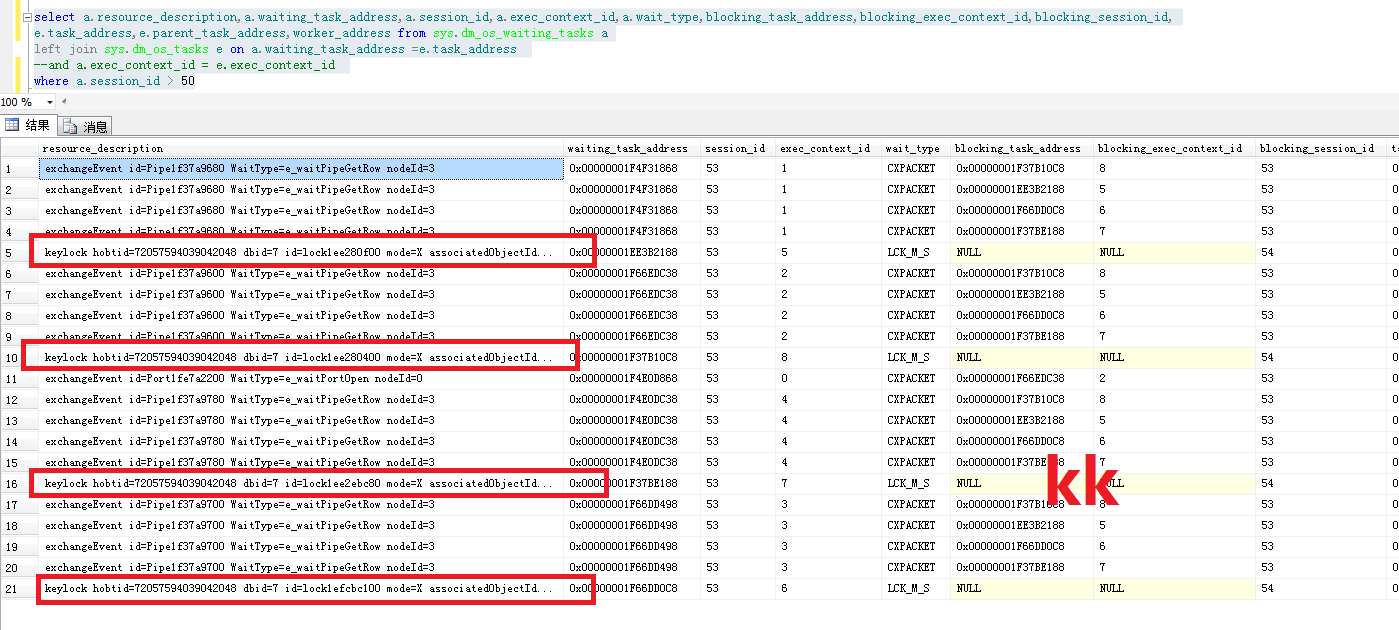
Task: Click the left scroll arrow beside zoom
Action: [65, 102]
